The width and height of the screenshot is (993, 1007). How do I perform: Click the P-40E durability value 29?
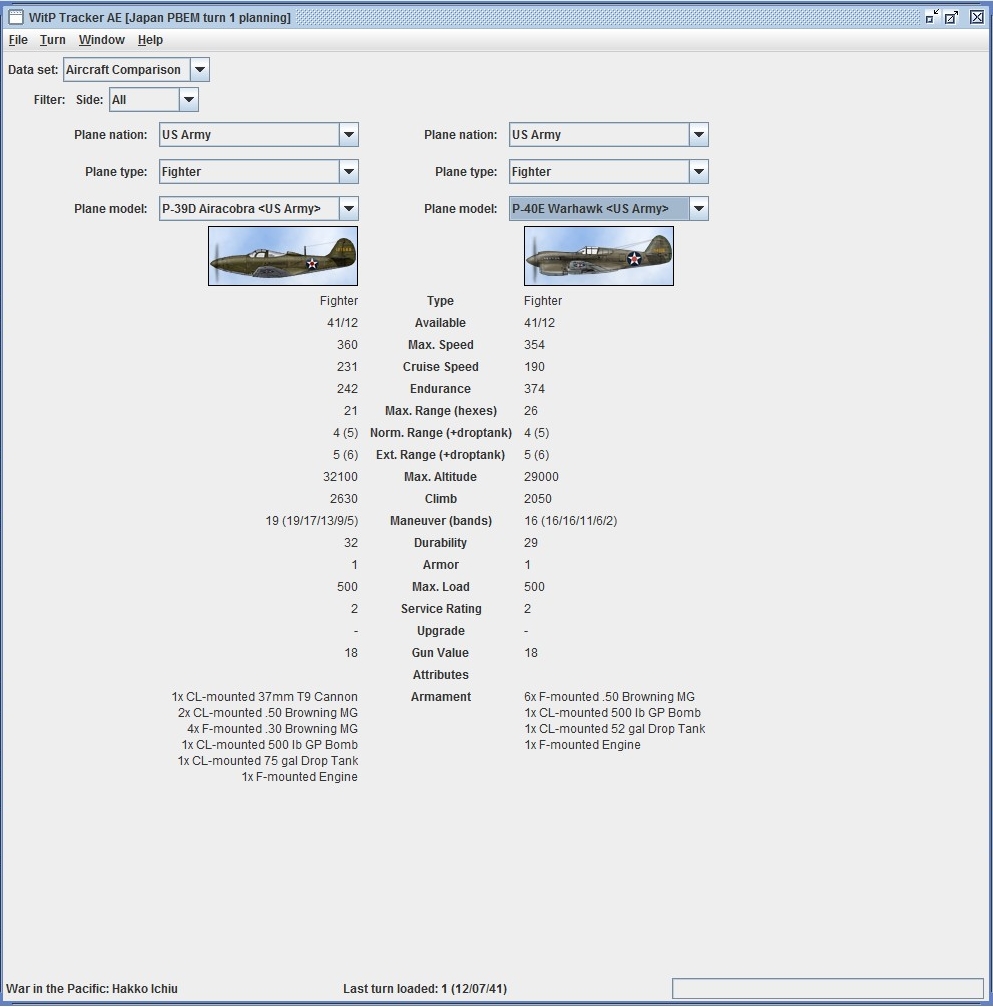pyautogui.click(x=531, y=543)
